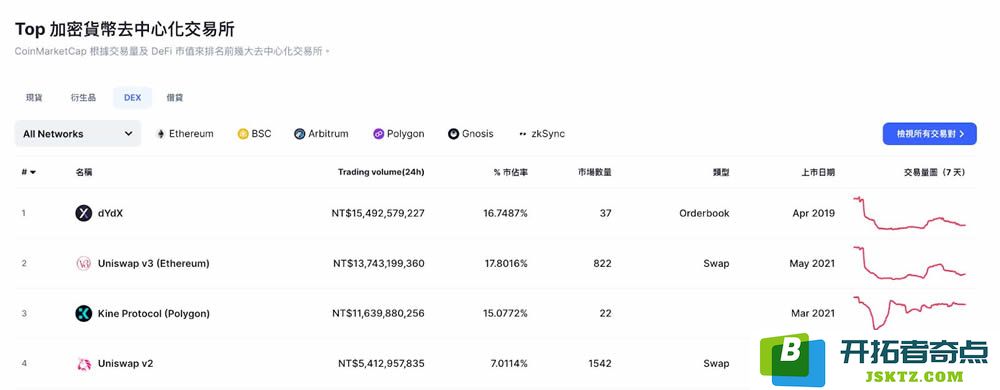The width and height of the screenshot is (1000, 390).
Task: Click the Ethereum network icon
Action: 161,134
